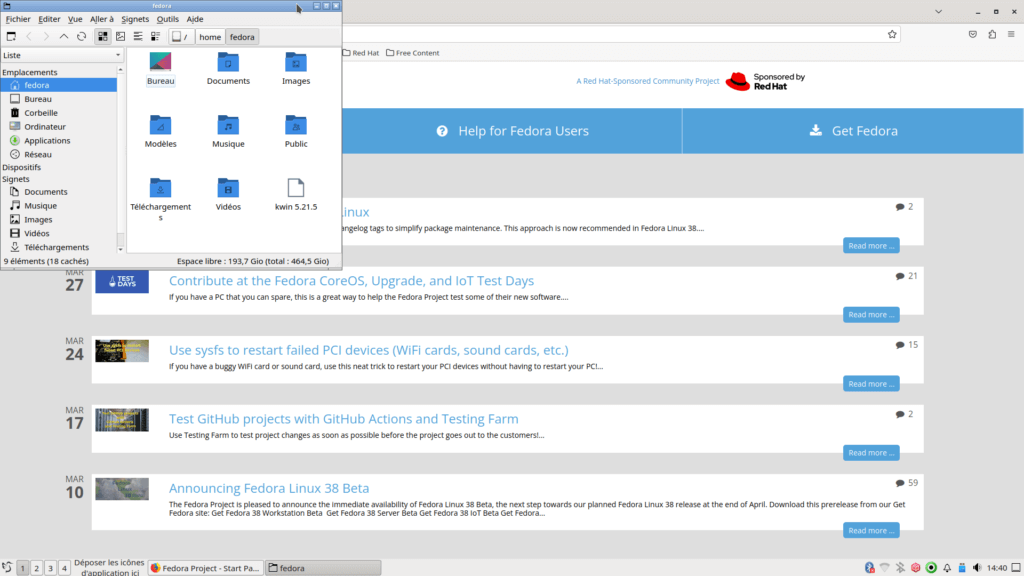Click the Test Days article thumbnail
The width and height of the screenshot is (1024, 576).
tap(122, 281)
